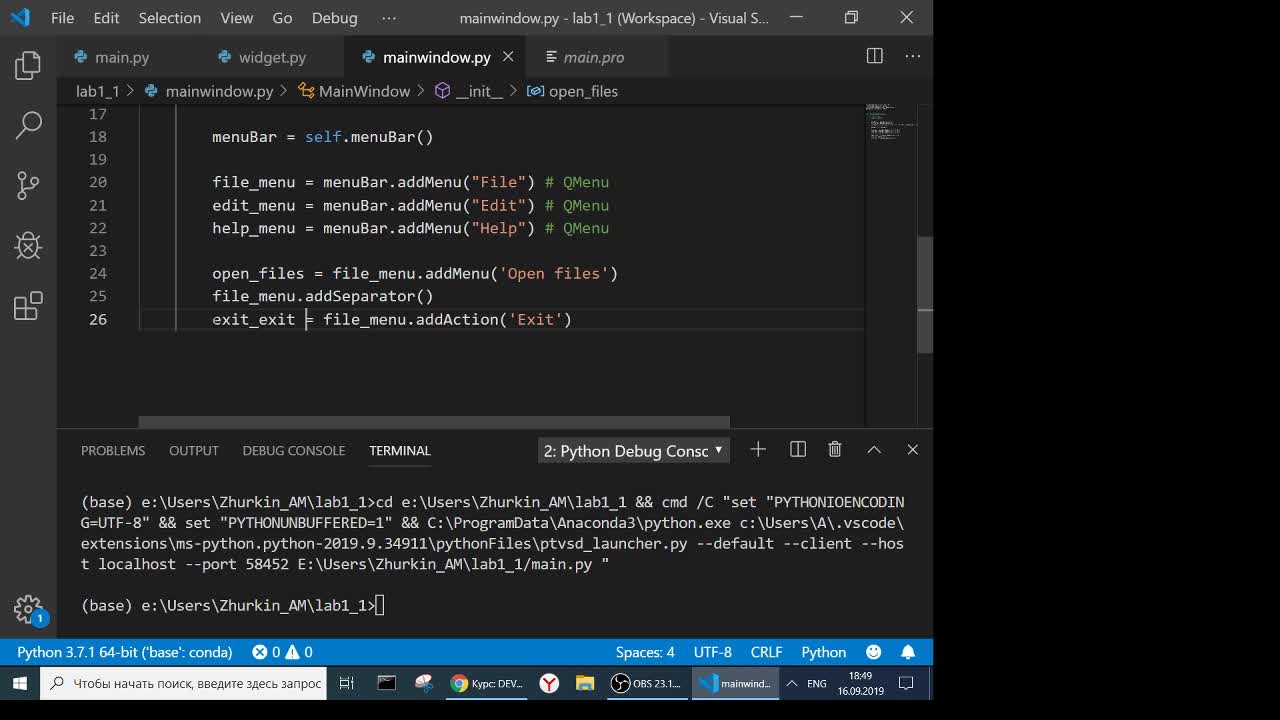Switch to the DEBUG CONSOLE panel tab
Image resolution: width=1280 pixels, height=720 pixels.
click(294, 450)
